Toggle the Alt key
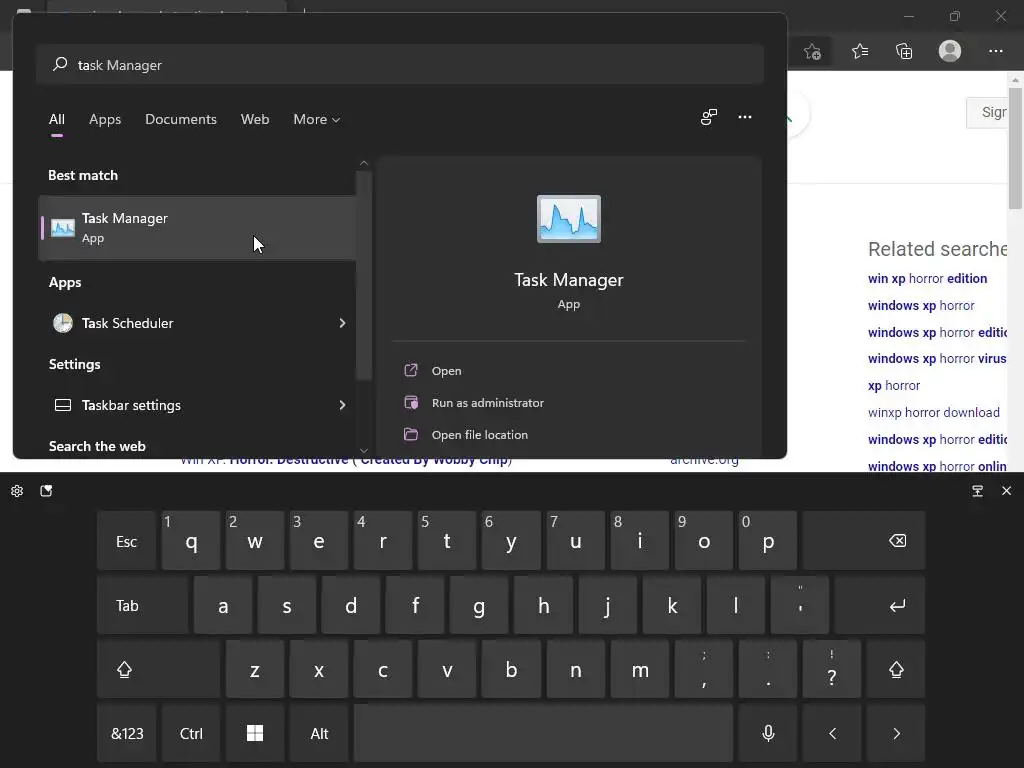Screen dimensions: 1024x768 (x=319, y=733)
